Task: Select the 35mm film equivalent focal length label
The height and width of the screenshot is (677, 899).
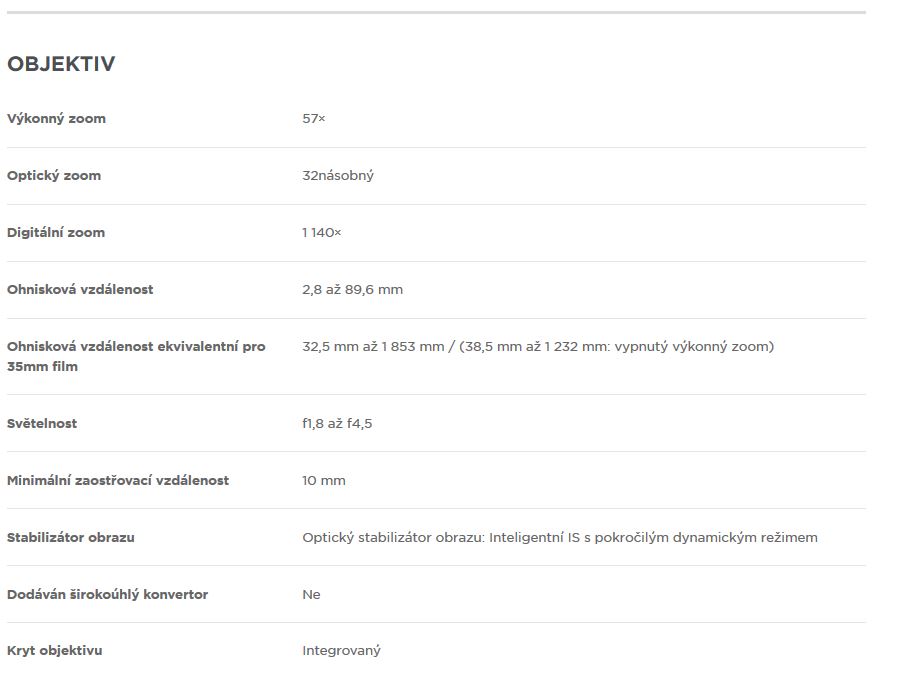Action: click(x=136, y=356)
